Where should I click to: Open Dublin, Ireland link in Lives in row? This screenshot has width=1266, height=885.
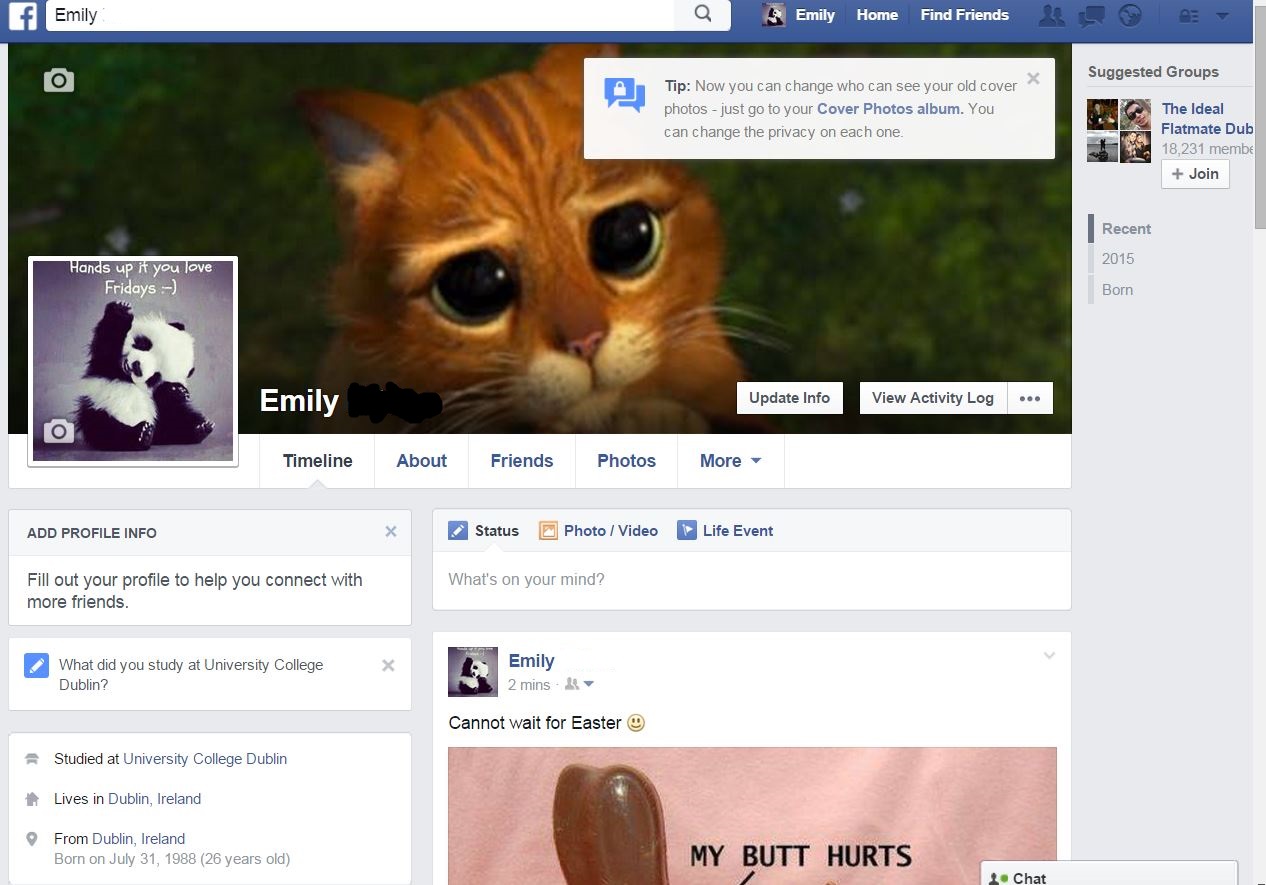155,799
